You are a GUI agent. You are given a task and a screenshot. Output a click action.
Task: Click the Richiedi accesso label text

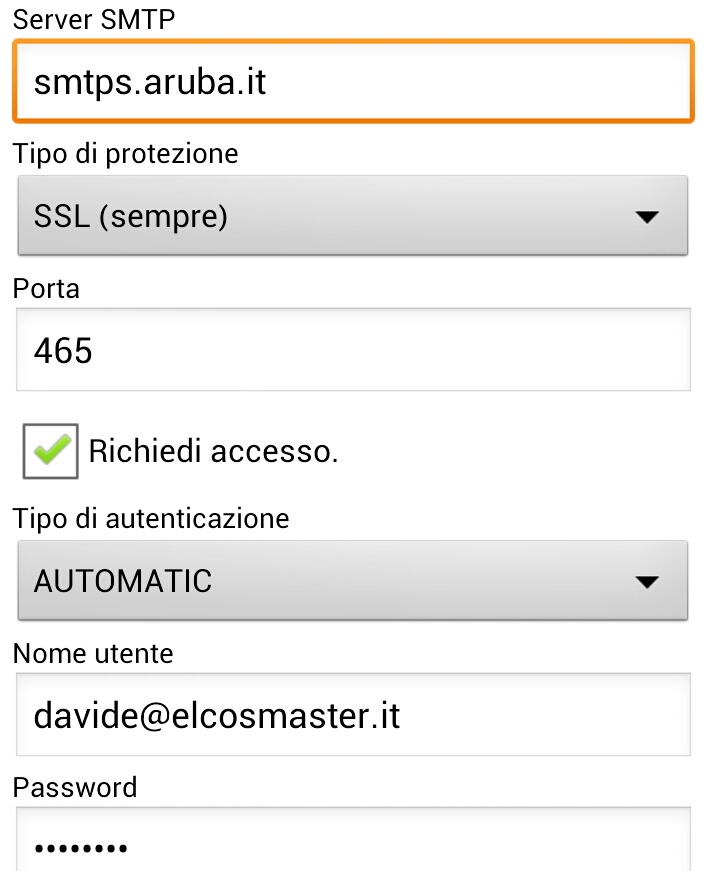pos(214,451)
